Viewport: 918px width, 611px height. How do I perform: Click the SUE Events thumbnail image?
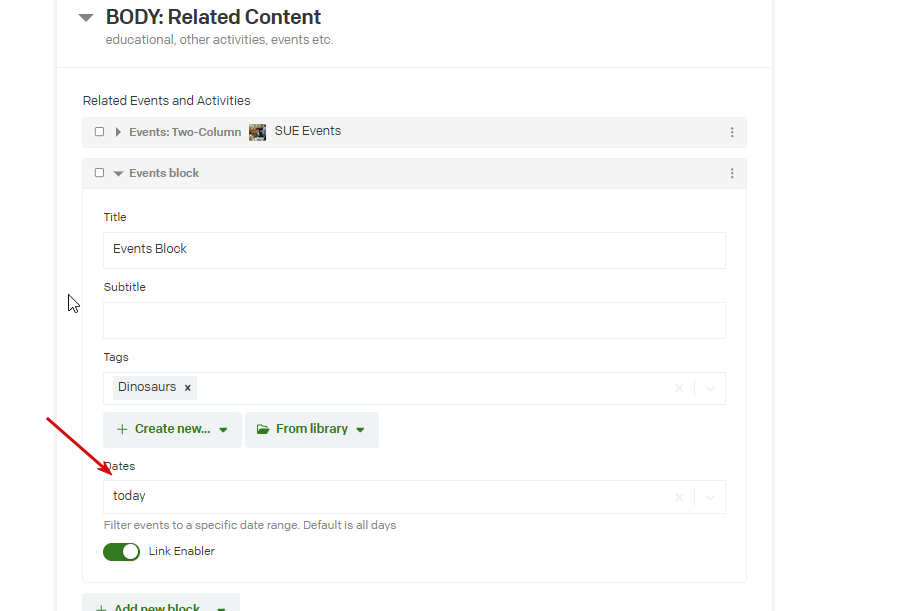[257, 132]
